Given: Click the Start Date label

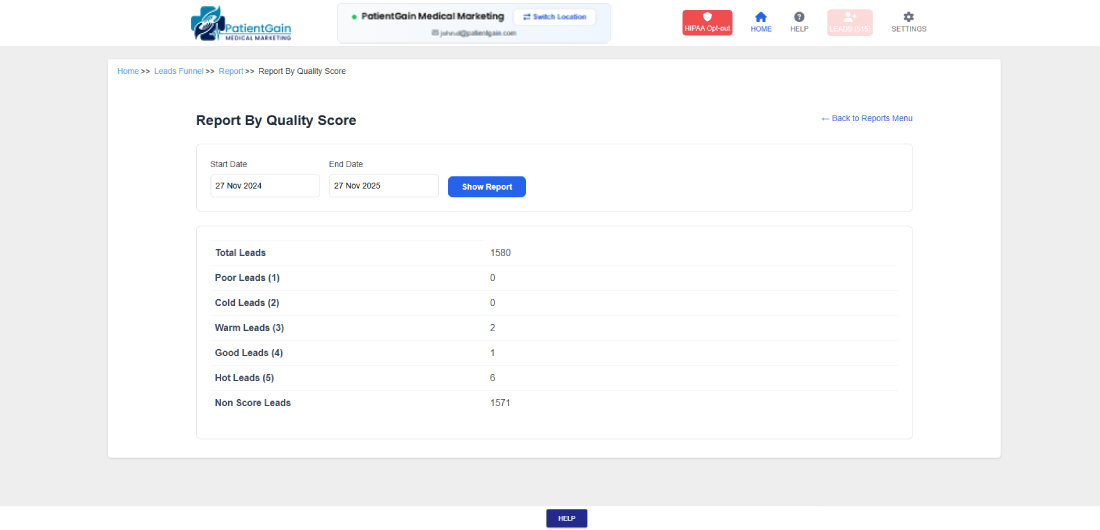Looking at the screenshot, I should [229, 164].
